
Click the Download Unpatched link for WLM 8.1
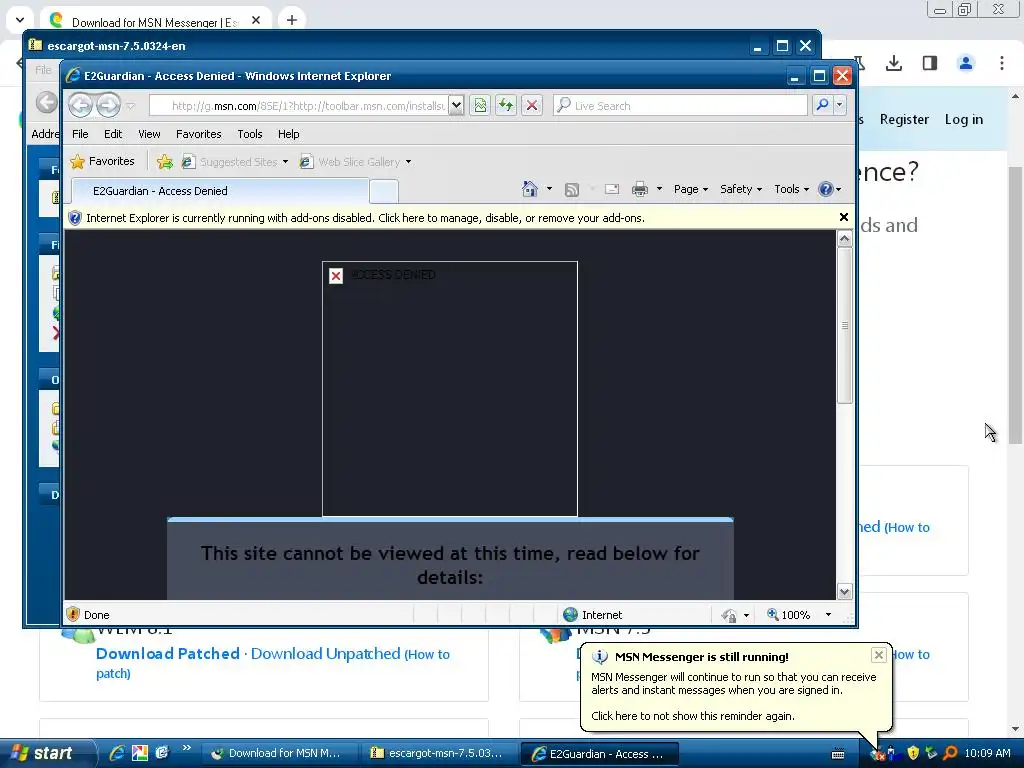point(325,654)
